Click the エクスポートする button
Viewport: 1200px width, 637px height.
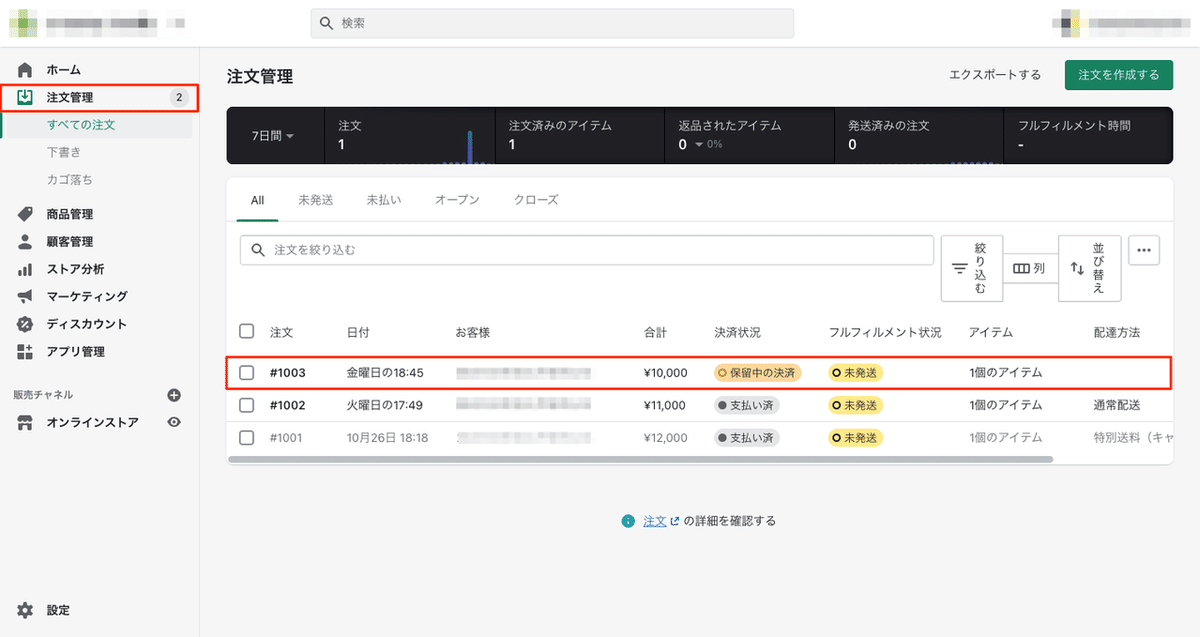click(x=994, y=75)
